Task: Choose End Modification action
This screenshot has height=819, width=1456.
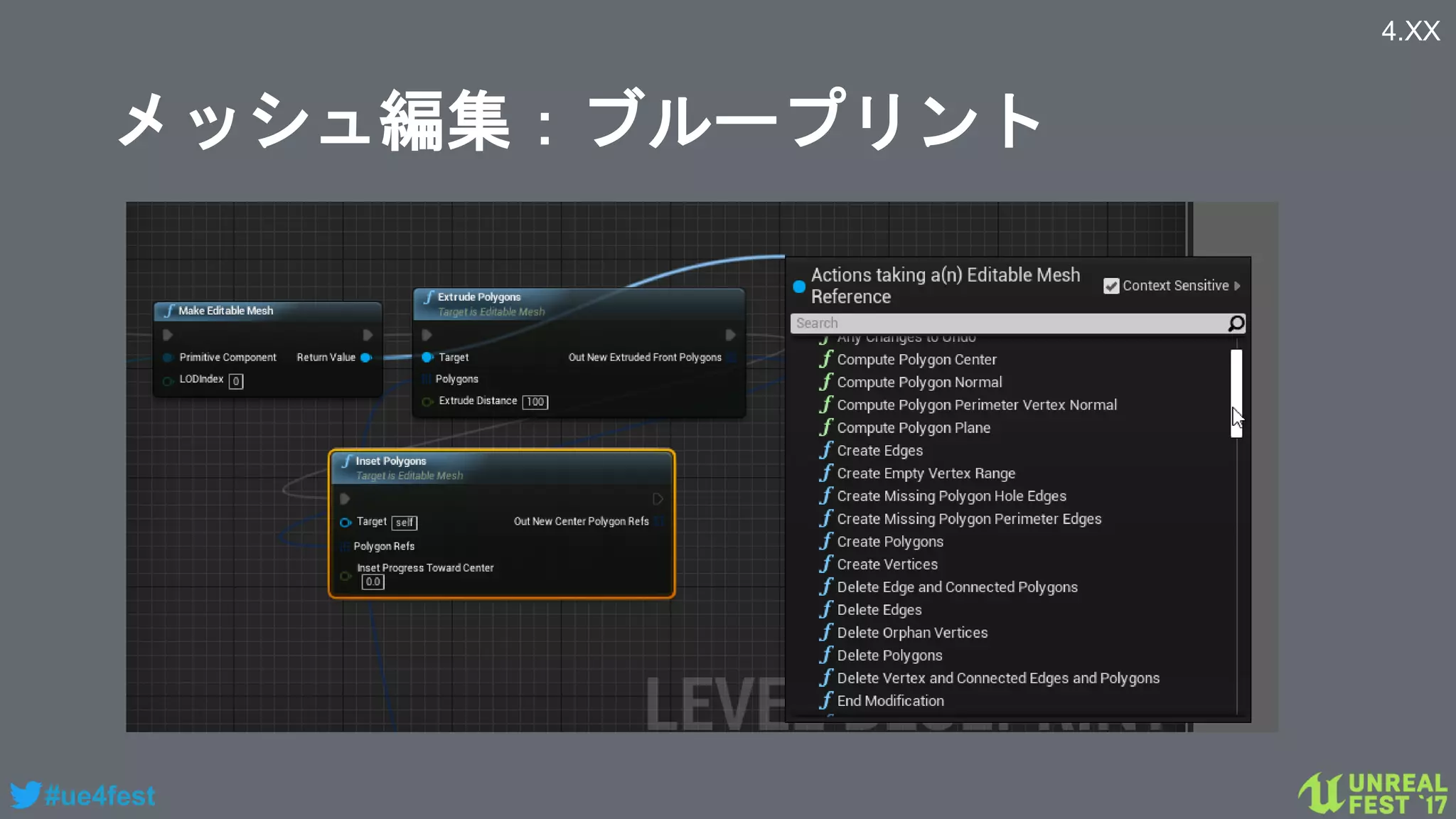Action: [890, 701]
